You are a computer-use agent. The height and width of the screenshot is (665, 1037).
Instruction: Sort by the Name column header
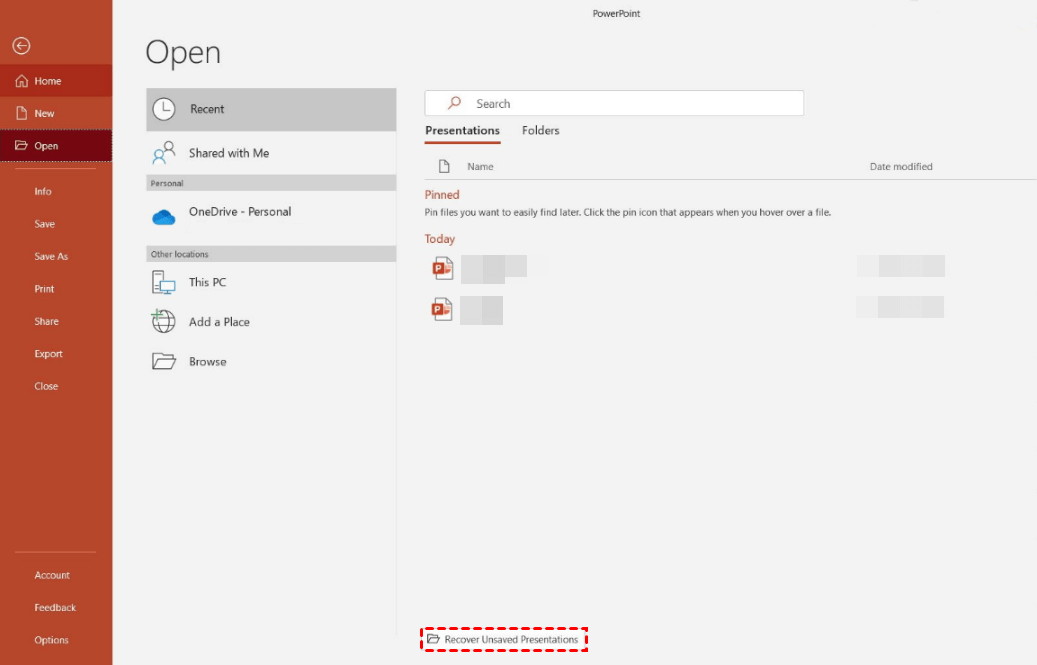coord(480,167)
